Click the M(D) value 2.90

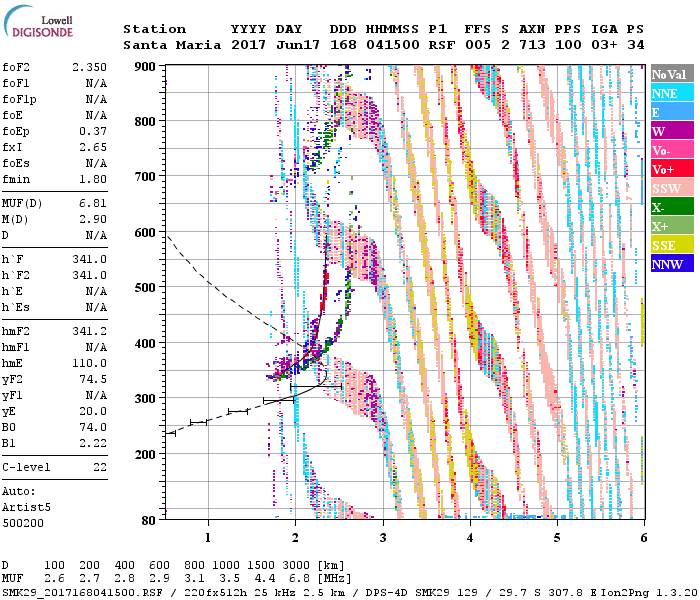[x=93, y=220]
